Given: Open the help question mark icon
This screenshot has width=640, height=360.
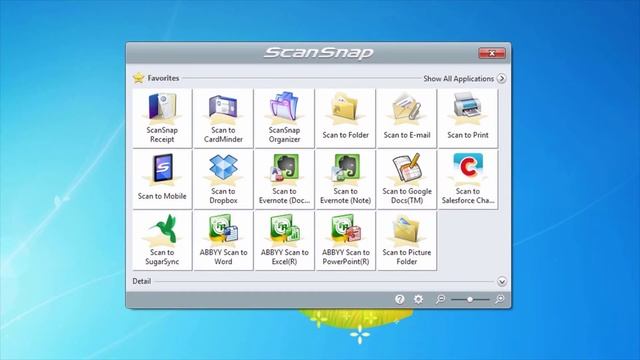Looking at the screenshot, I should click(x=400, y=299).
